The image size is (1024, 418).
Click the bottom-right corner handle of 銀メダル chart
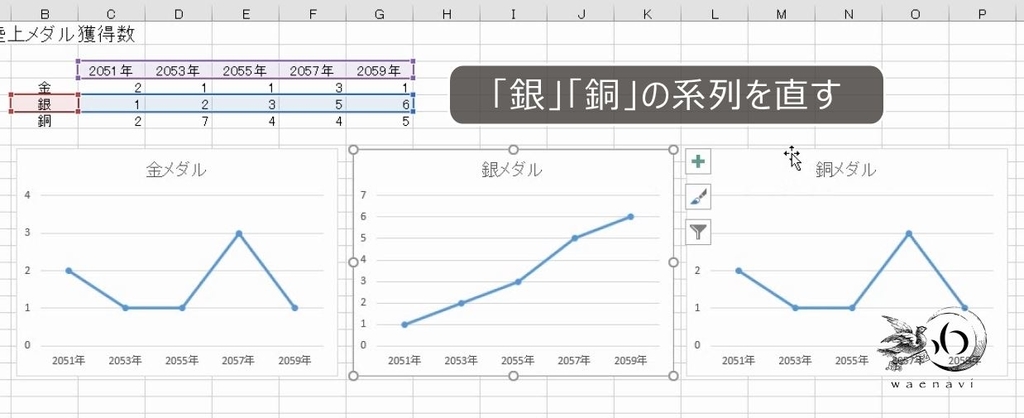(x=673, y=376)
